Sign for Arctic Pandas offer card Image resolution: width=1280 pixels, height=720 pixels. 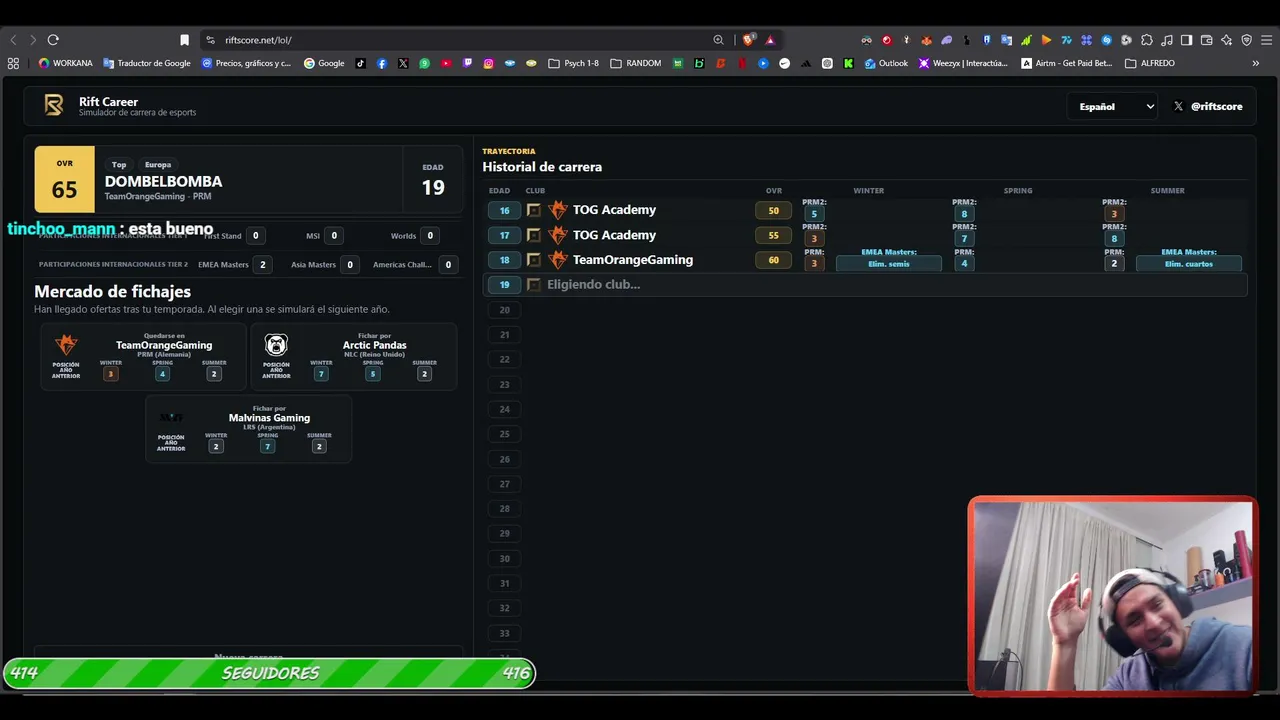point(354,357)
